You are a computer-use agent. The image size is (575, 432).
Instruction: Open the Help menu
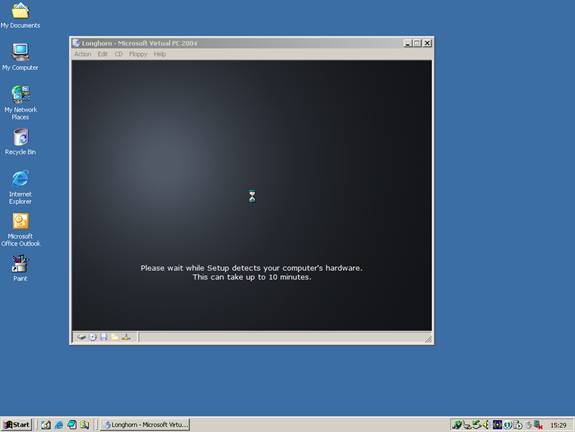[x=160, y=54]
